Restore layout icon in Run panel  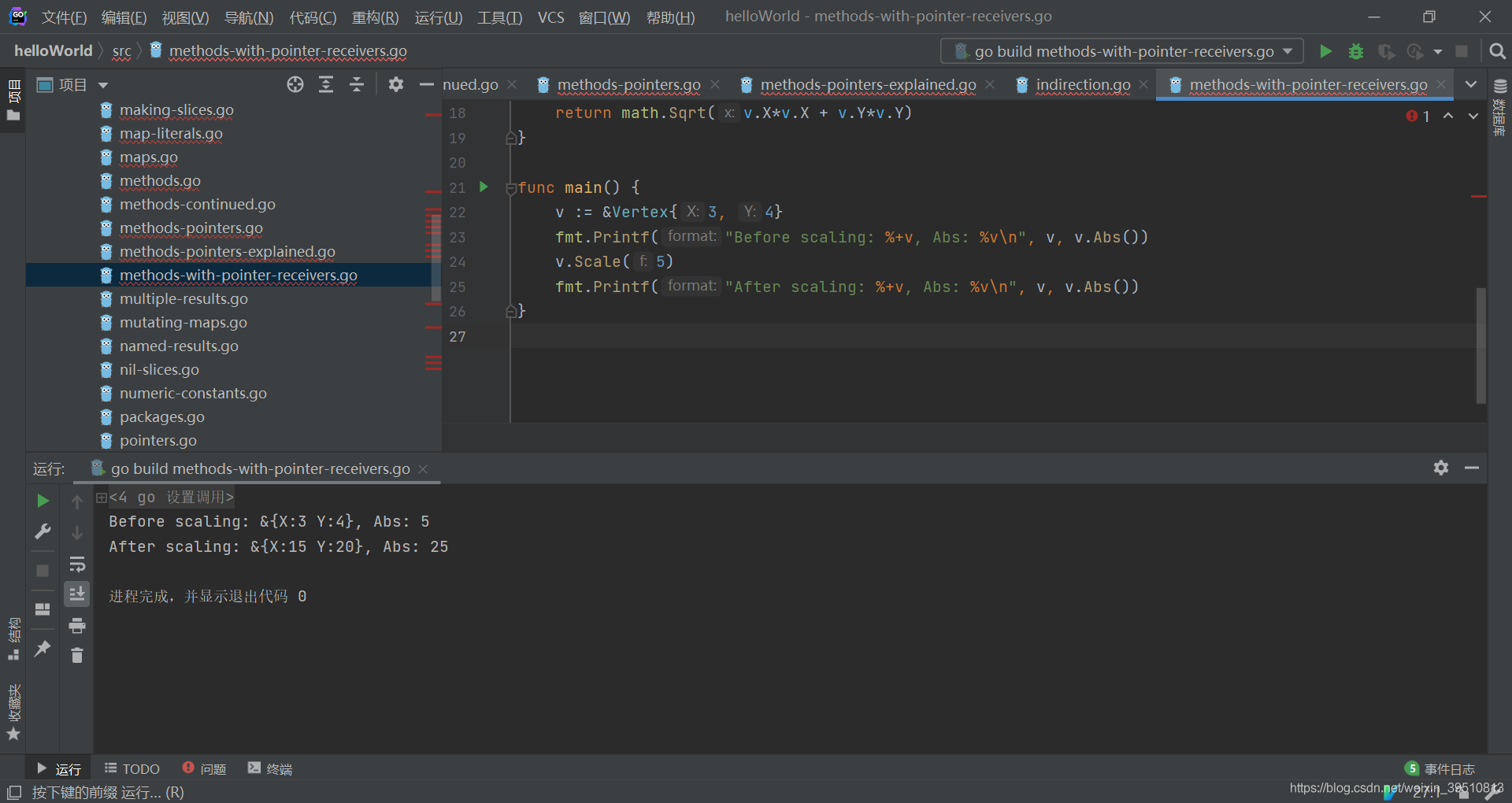coord(43,609)
